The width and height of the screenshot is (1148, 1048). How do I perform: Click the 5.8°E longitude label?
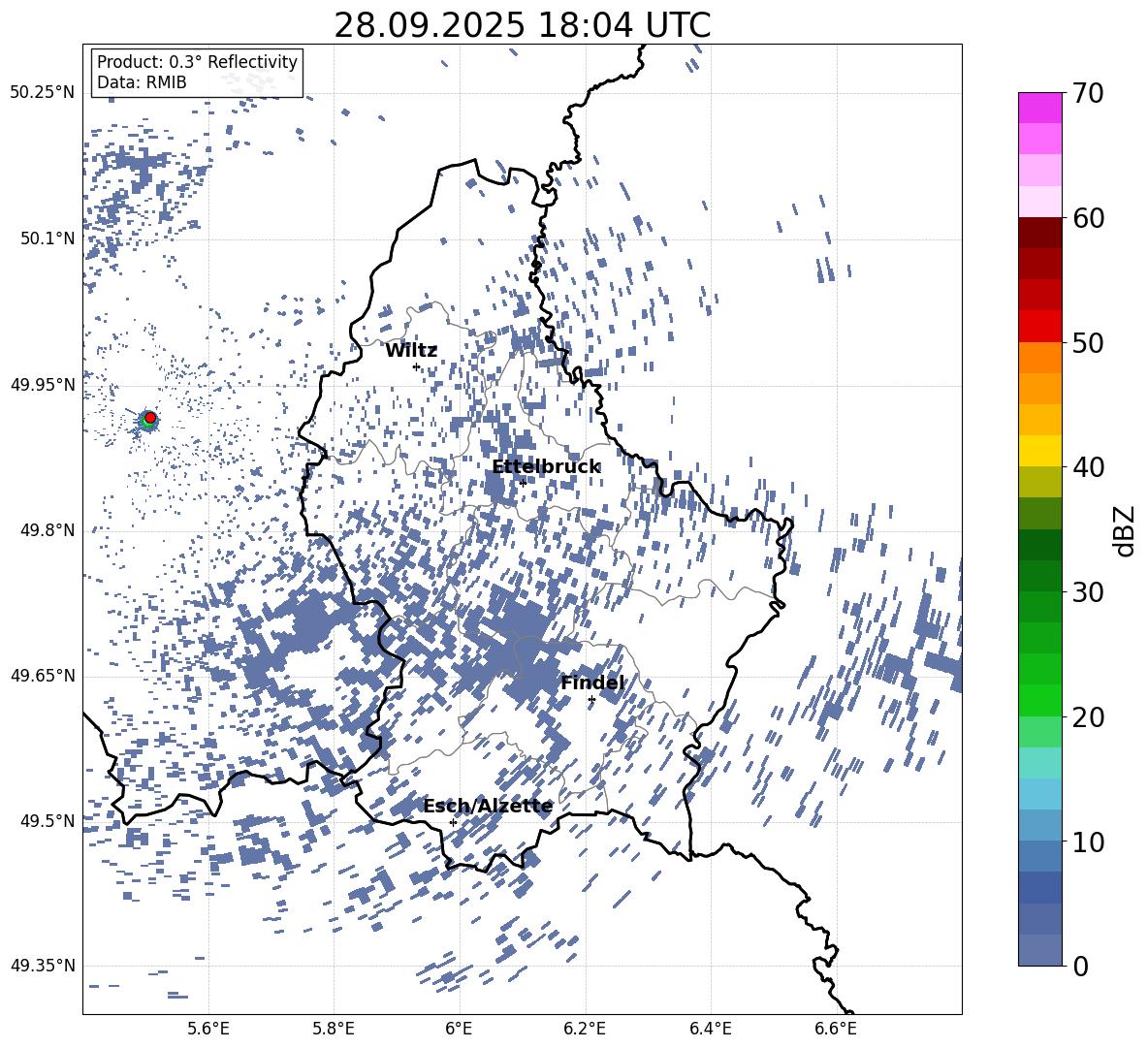coord(334,1029)
